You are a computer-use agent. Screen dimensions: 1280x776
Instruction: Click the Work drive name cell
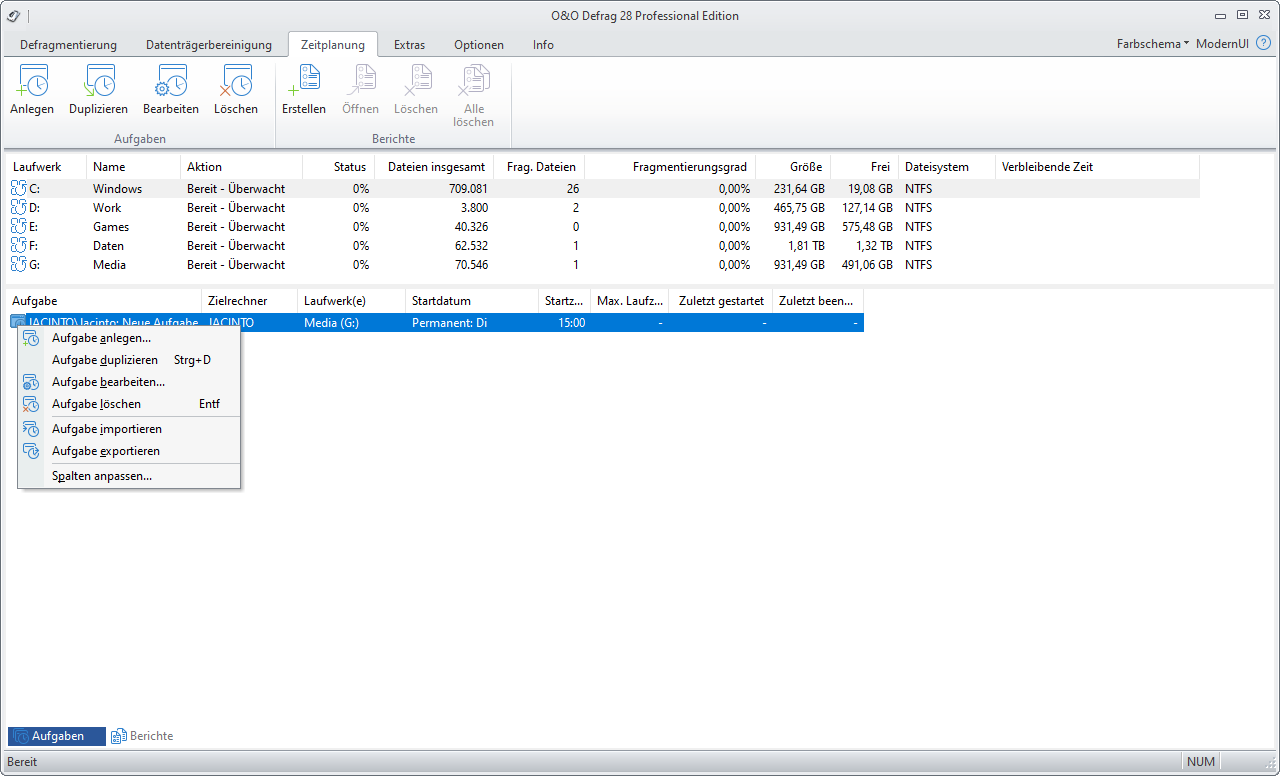click(107, 207)
